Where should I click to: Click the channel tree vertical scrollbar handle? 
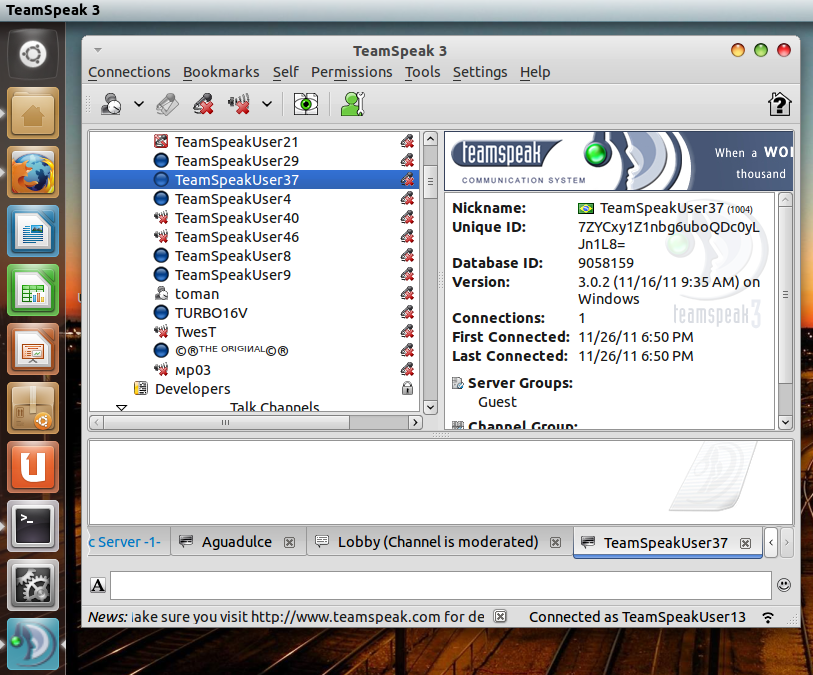pyautogui.click(x=430, y=181)
